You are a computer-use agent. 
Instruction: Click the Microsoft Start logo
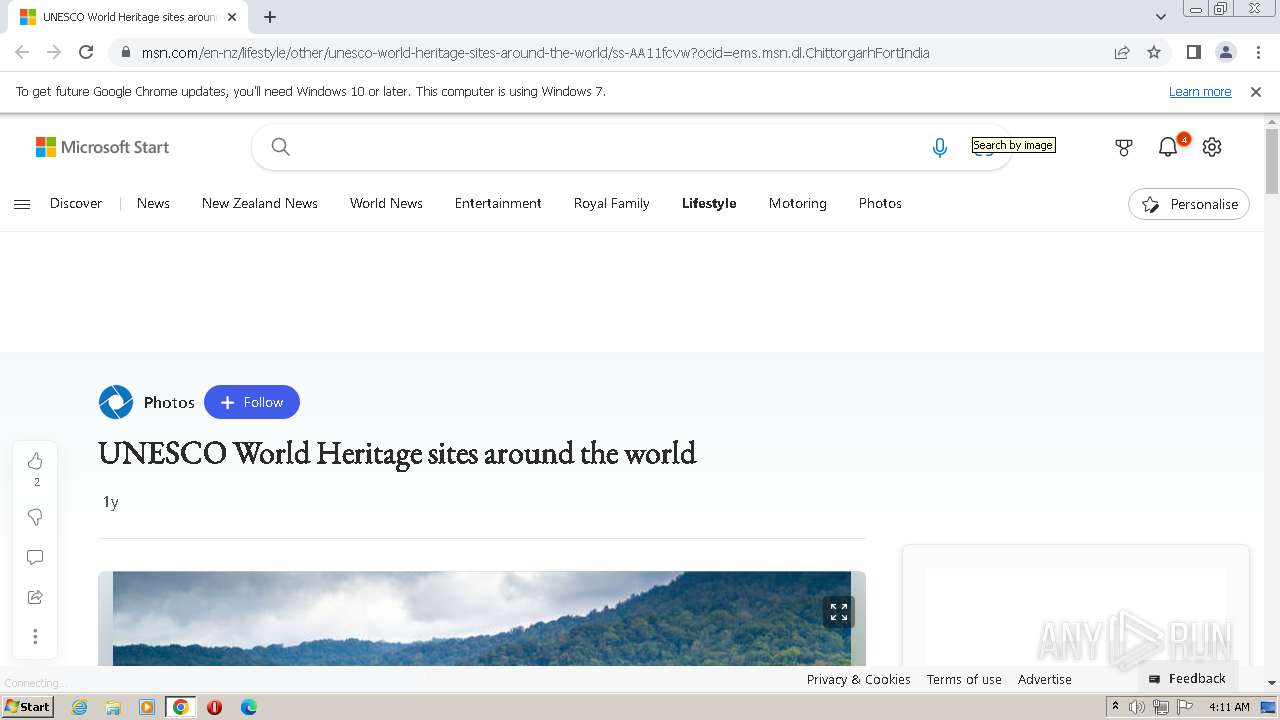tap(102, 147)
